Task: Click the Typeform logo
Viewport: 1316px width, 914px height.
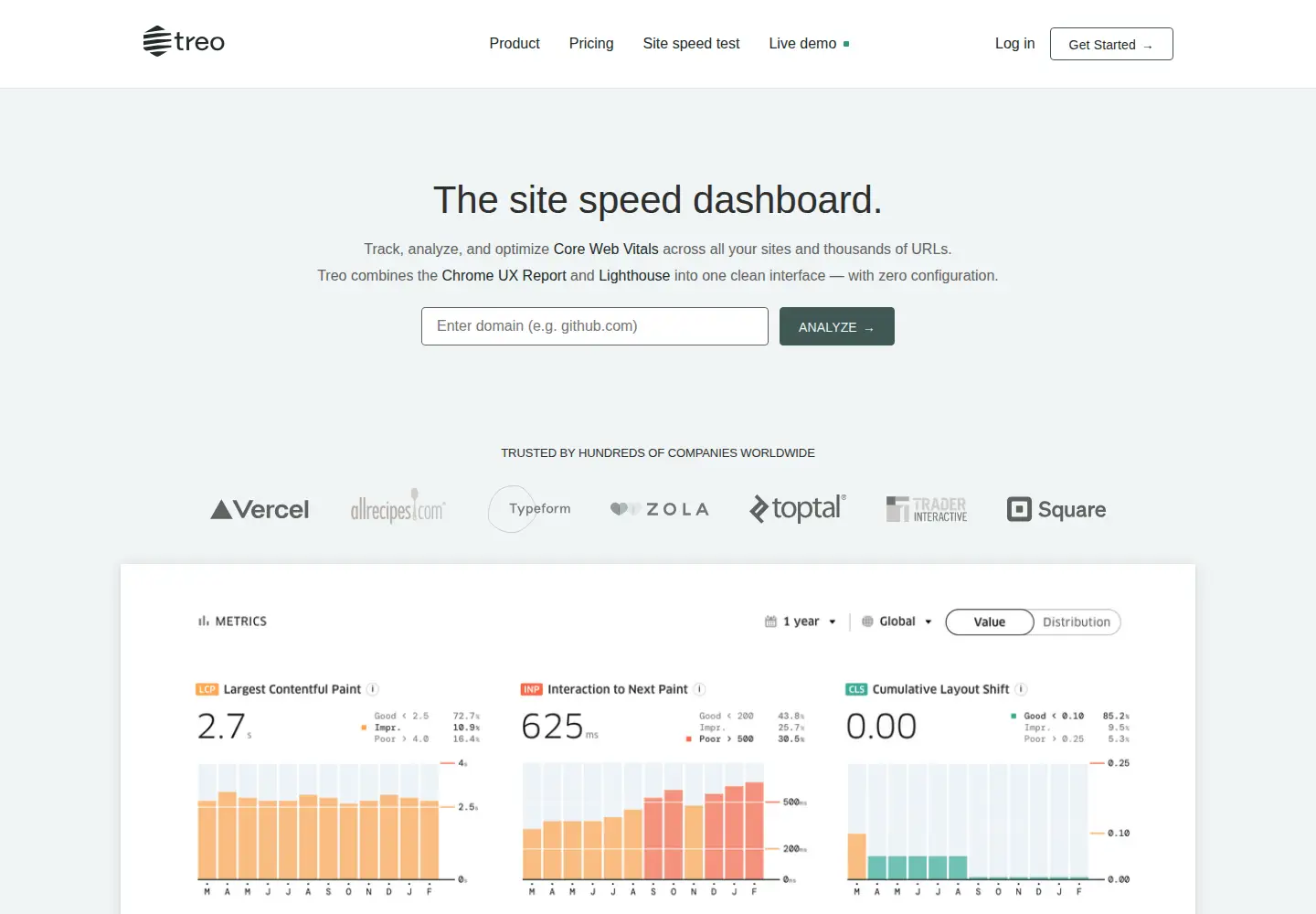Action: pyautogui.click(x=530, y=509)
